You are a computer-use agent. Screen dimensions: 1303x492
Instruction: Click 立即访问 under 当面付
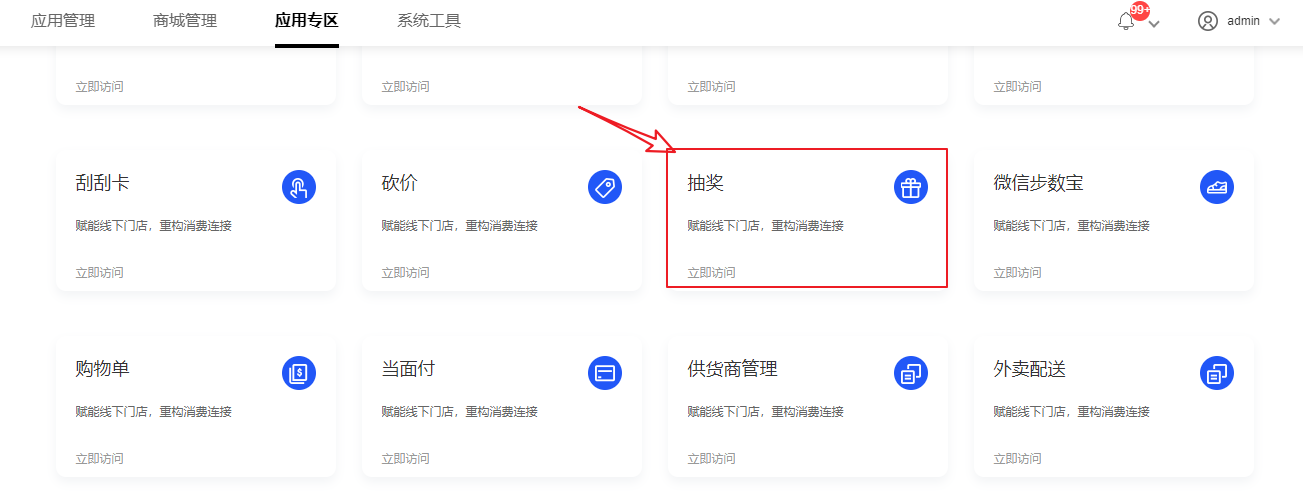tap(406, 458)
